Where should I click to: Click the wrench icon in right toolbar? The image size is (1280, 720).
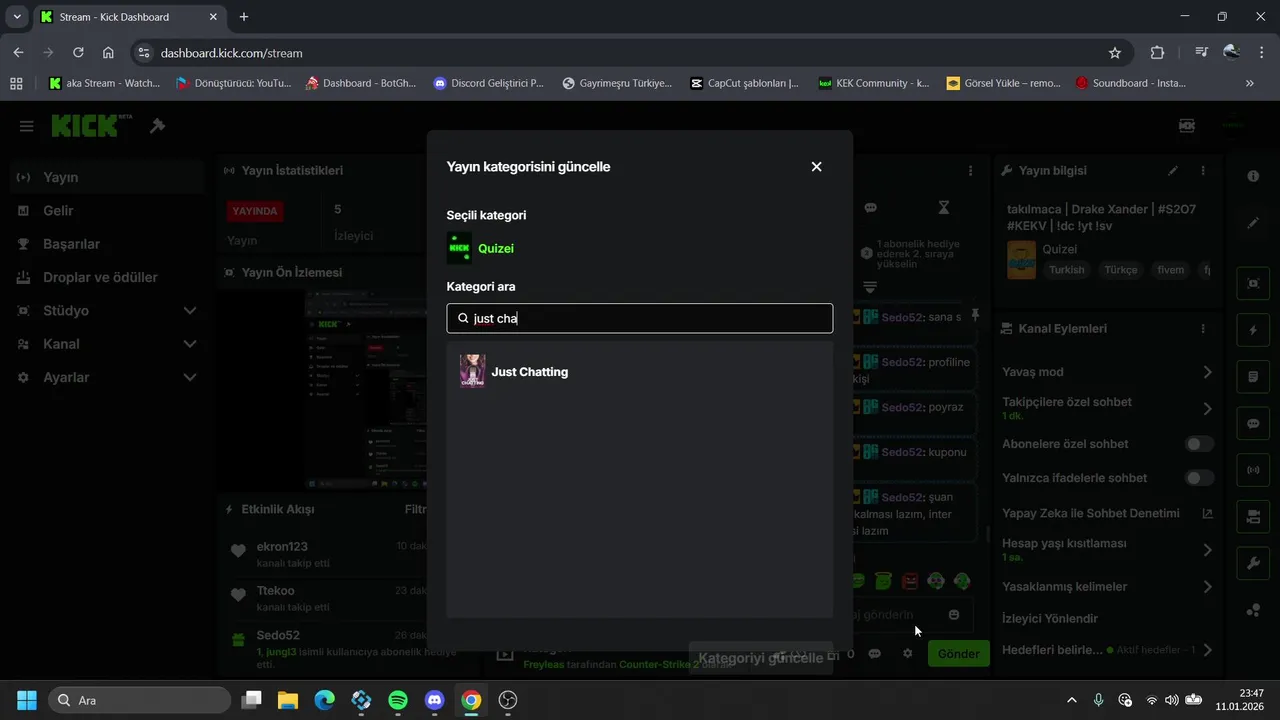click(x=1253, y=563)
